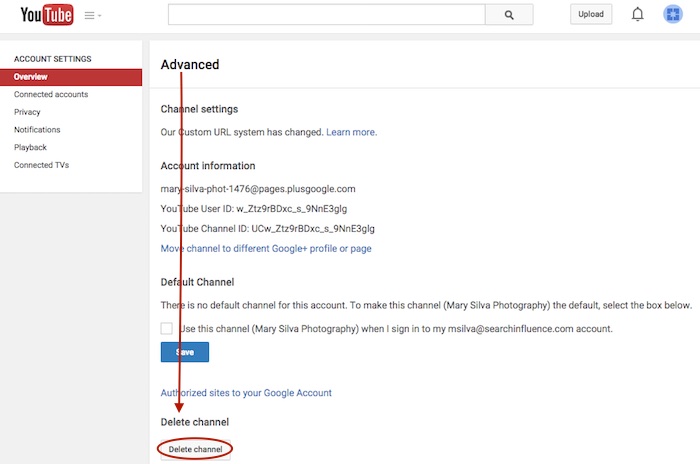
Task: Open the notifications bell
Action: [637, 15]
